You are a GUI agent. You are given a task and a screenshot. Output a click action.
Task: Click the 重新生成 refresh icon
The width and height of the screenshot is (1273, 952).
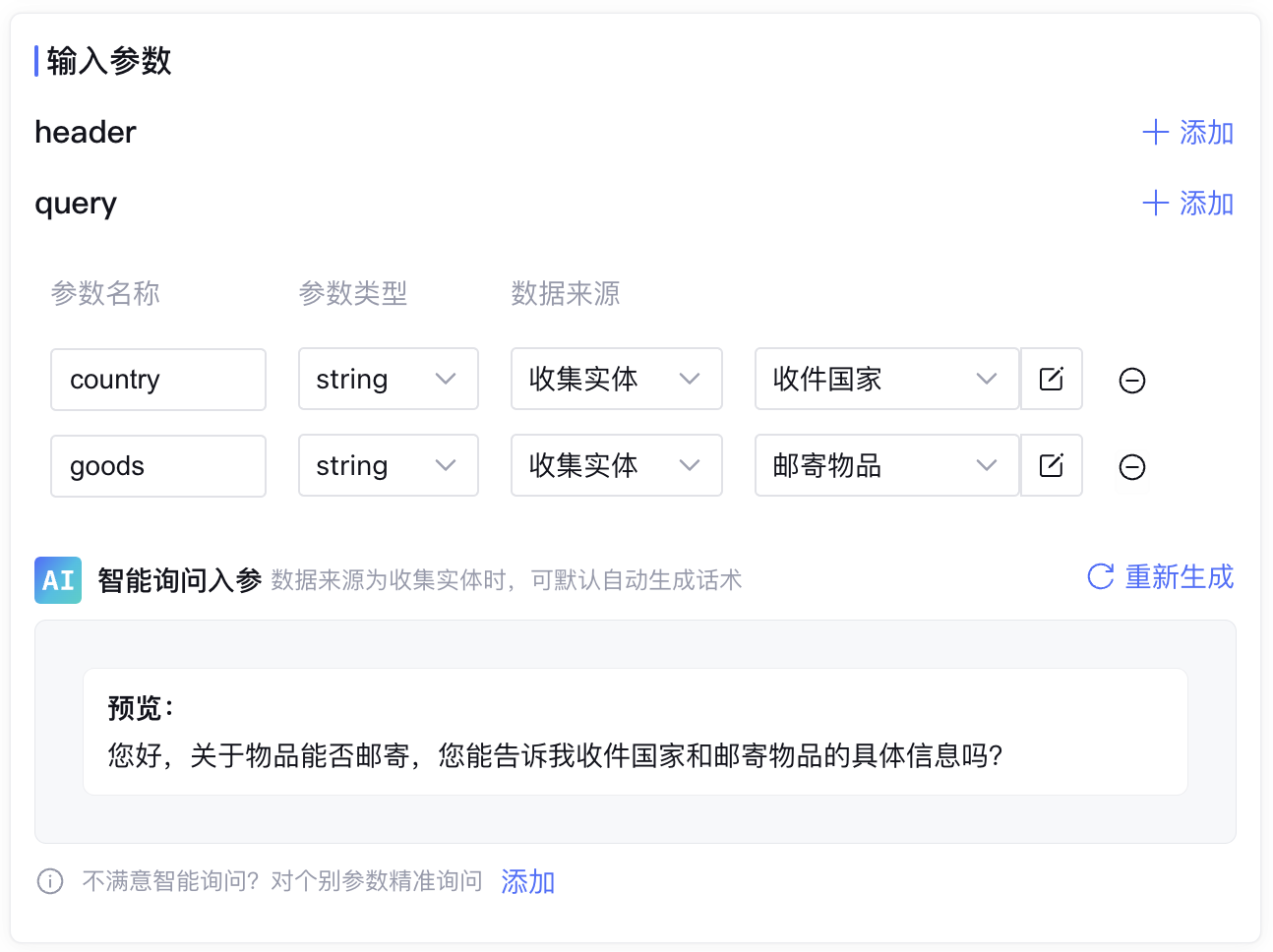pyautogui.click(x=1100, y=576)
